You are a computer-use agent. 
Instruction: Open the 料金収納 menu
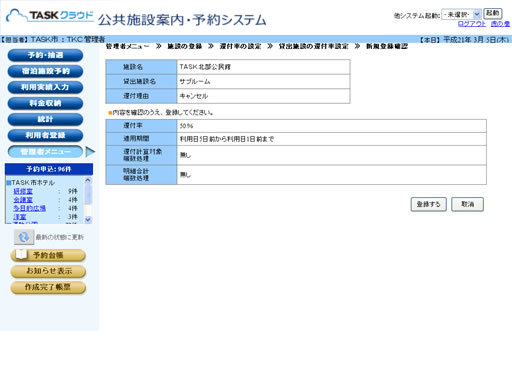[45, 103]
